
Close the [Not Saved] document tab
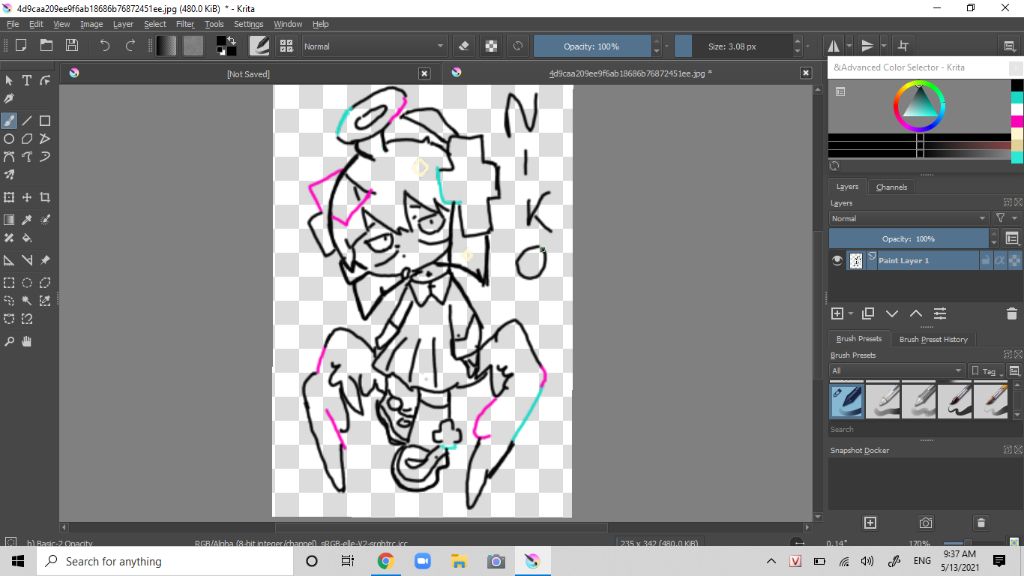424,73
